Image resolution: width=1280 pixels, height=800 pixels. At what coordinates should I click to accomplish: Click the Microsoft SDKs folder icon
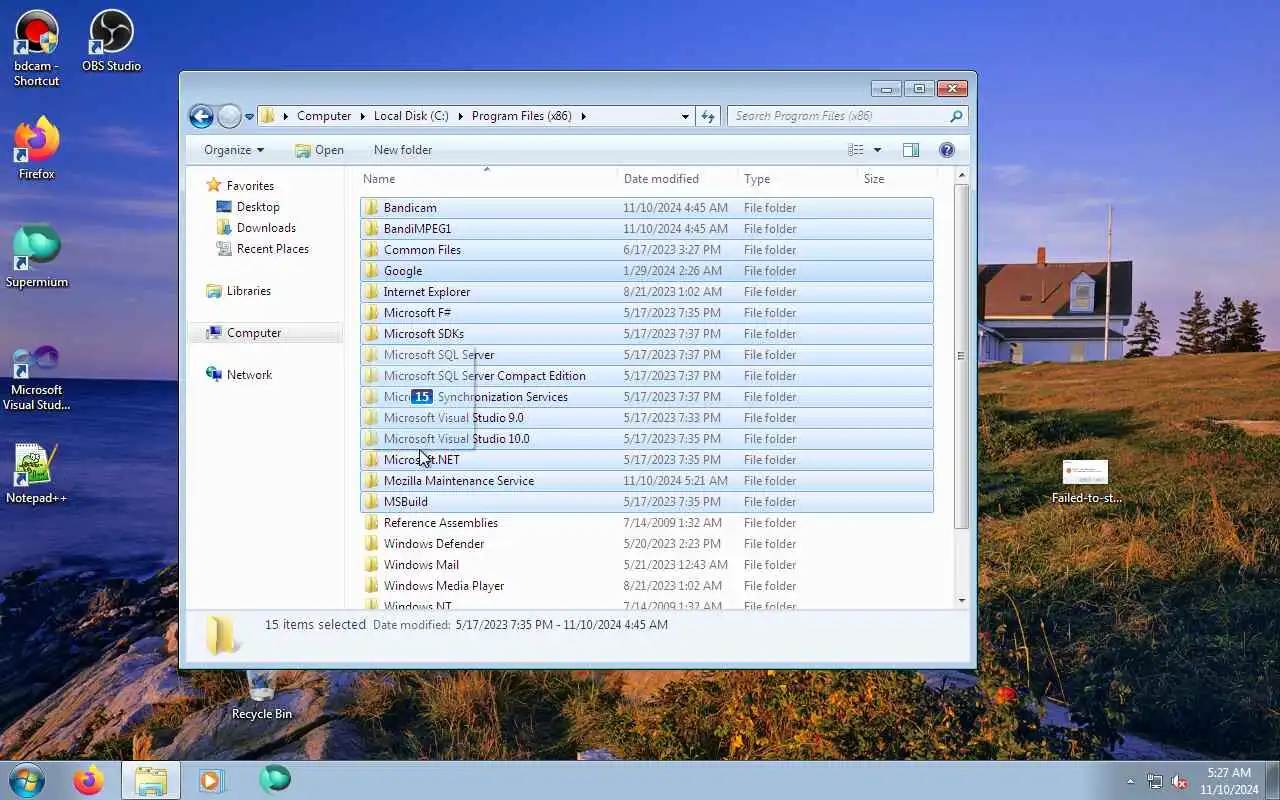tap(371, 334)
